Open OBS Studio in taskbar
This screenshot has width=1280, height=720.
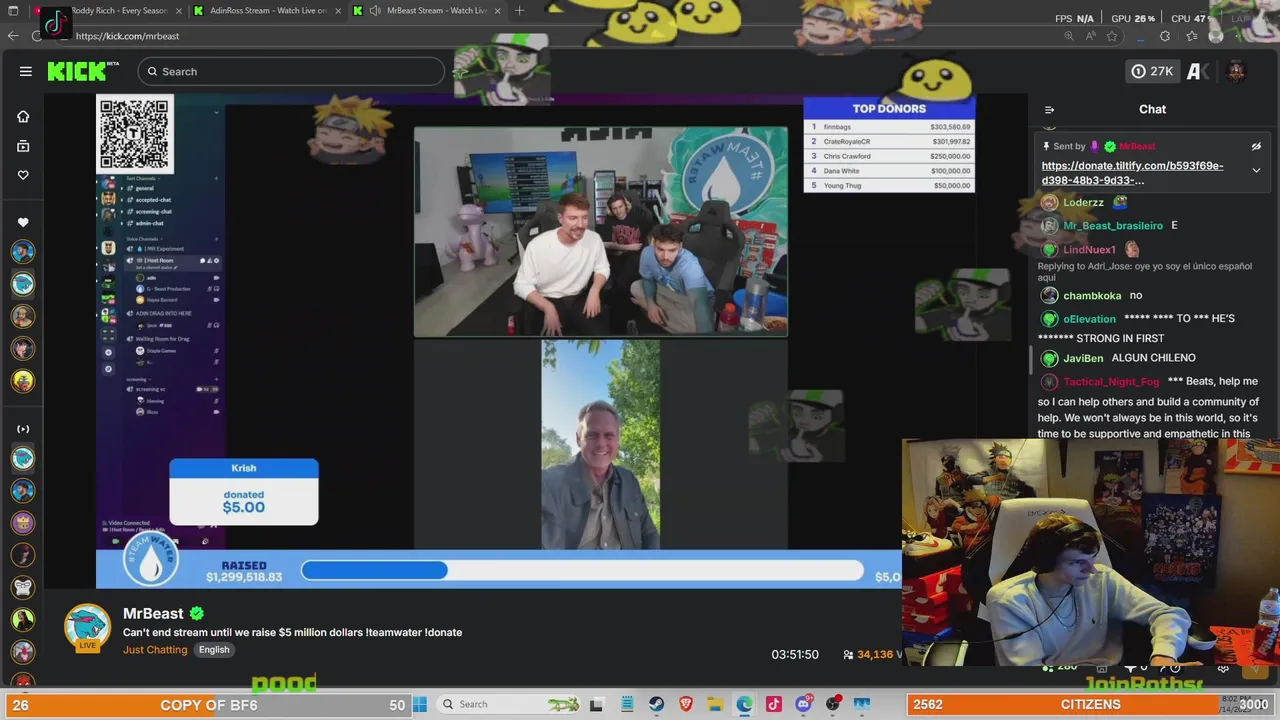[833, 704]
